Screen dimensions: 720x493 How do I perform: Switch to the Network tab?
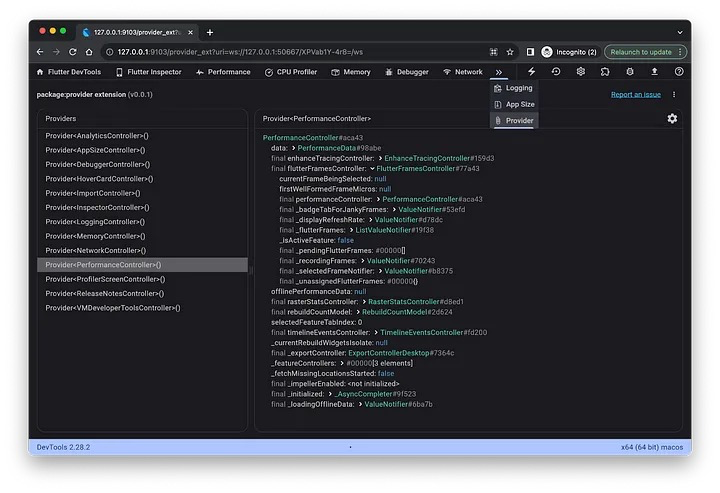tap(463, 72)
